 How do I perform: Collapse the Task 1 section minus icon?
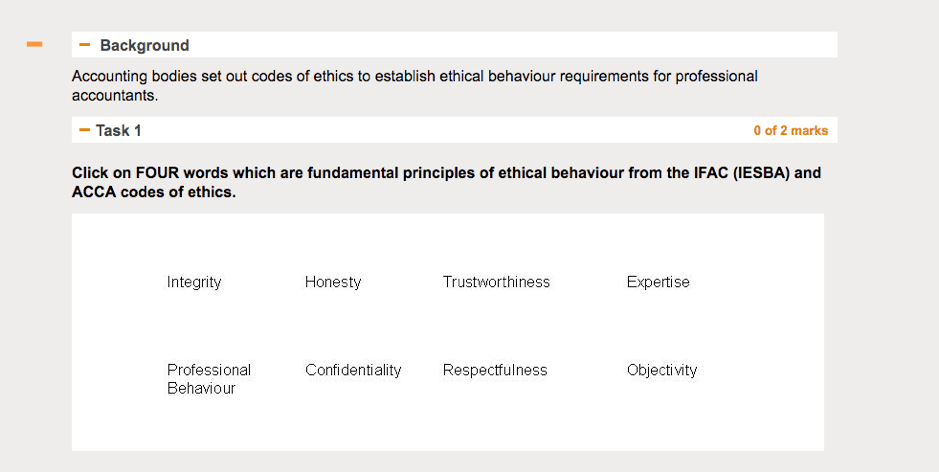click(85, 130)
